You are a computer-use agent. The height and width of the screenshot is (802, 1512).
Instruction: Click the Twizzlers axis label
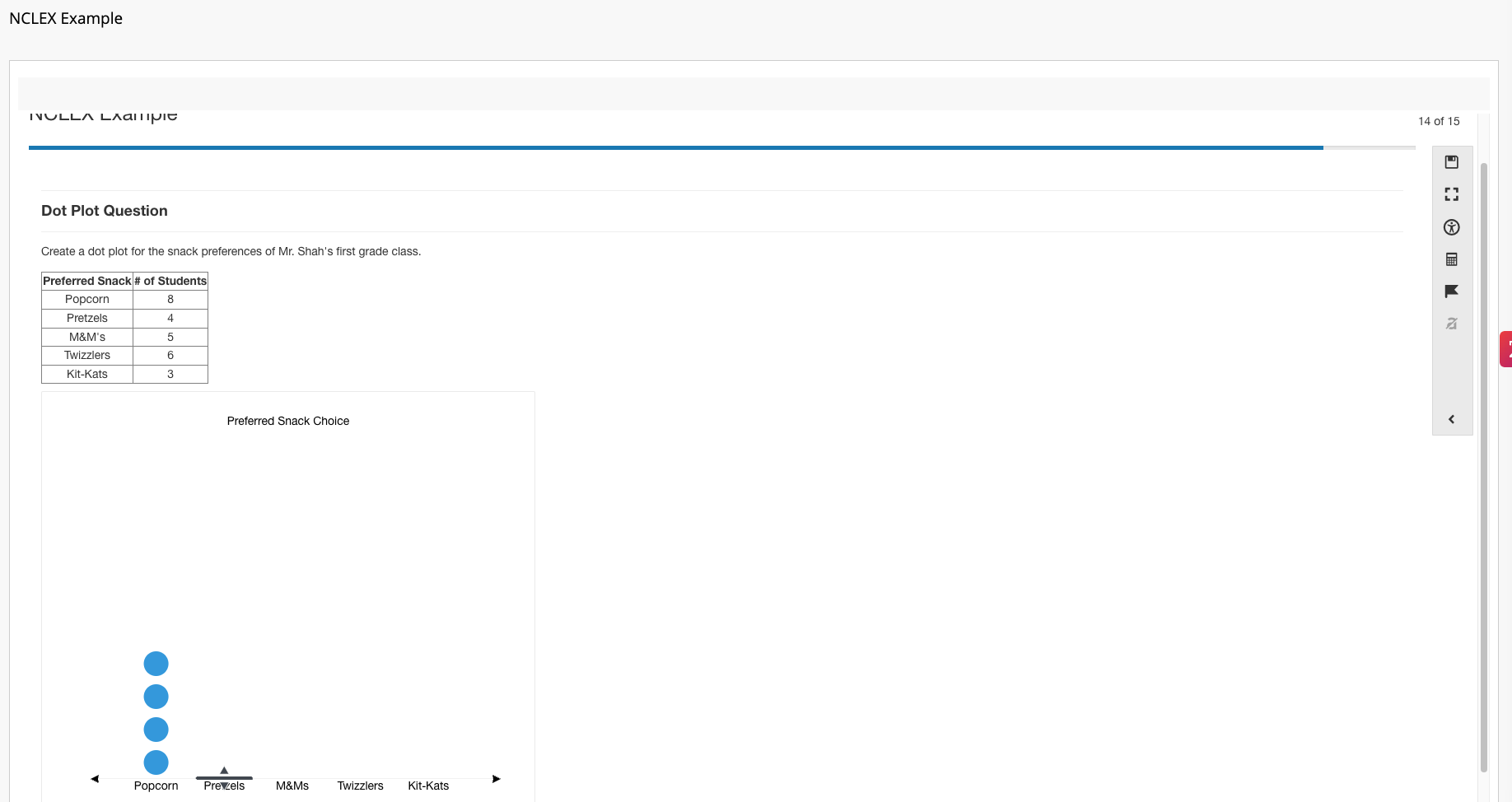360,786
